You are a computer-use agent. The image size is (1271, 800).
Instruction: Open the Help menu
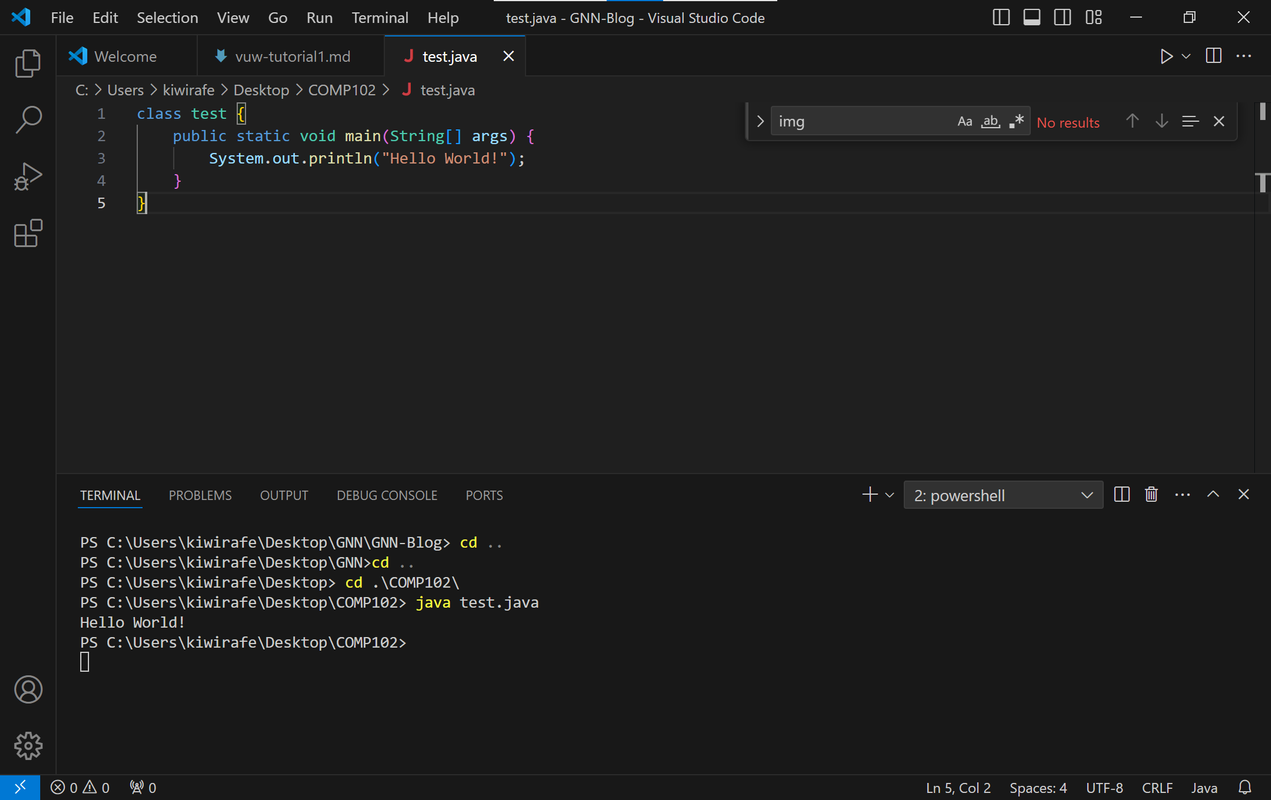[x=443, y=17]
